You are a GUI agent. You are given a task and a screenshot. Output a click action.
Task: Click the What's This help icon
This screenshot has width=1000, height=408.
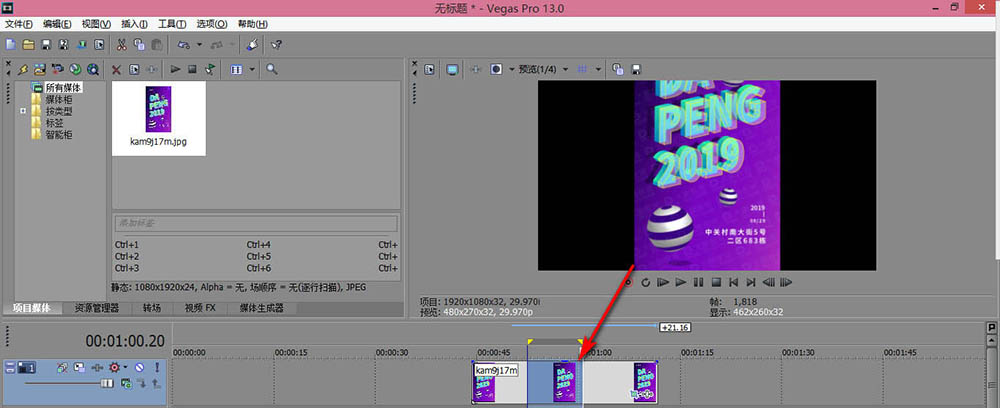tap(276, 45)
